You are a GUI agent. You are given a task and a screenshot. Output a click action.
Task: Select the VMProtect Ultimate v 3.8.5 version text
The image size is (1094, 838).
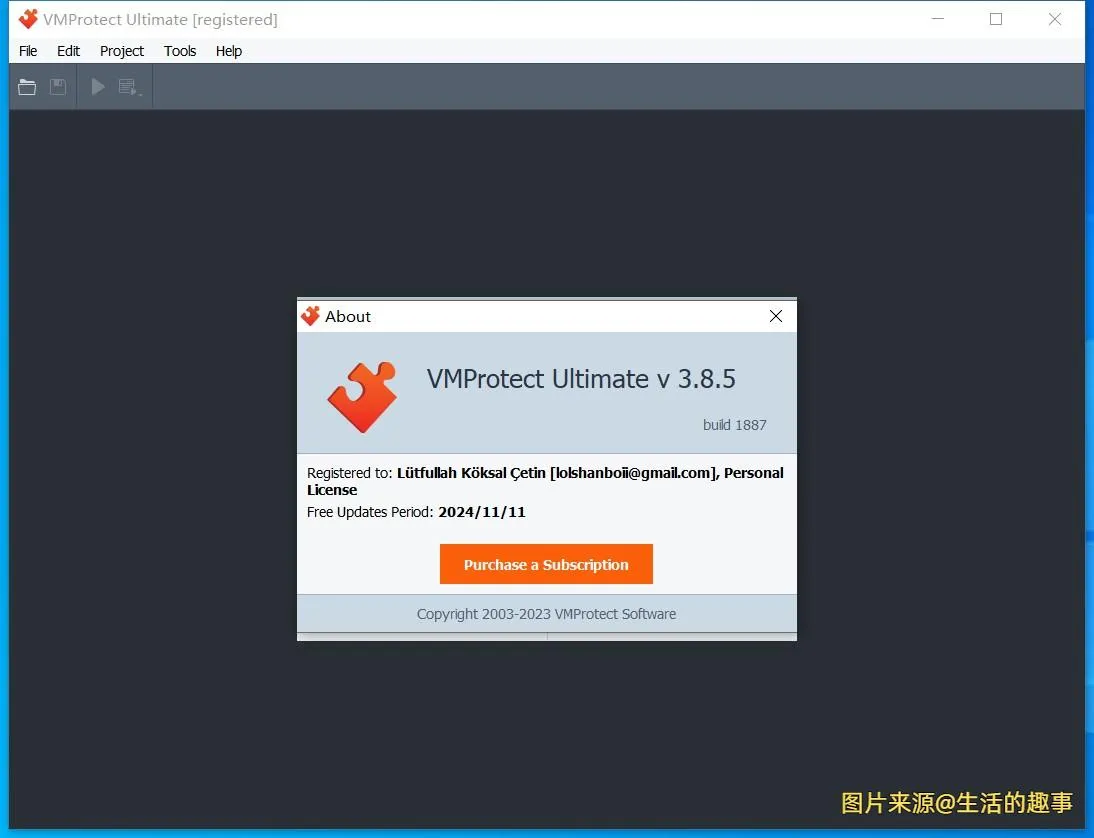pyautogui.click(x=581, y=380)
